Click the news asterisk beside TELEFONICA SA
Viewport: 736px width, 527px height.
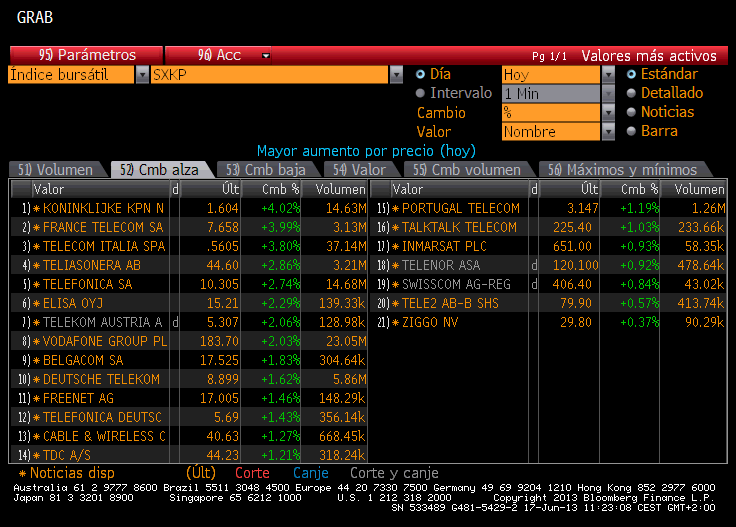click(37, 284)
